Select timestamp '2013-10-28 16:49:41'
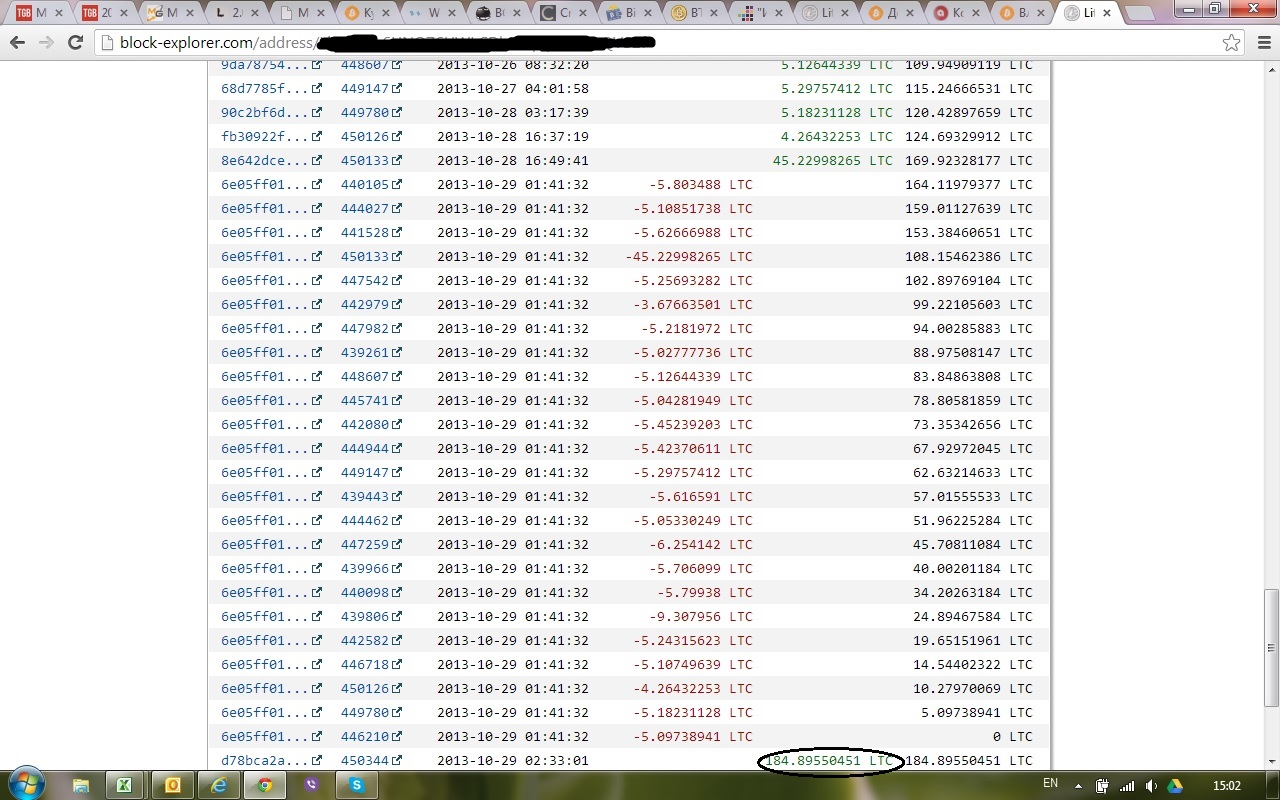The image size is (1280, 800). (513, 160)
